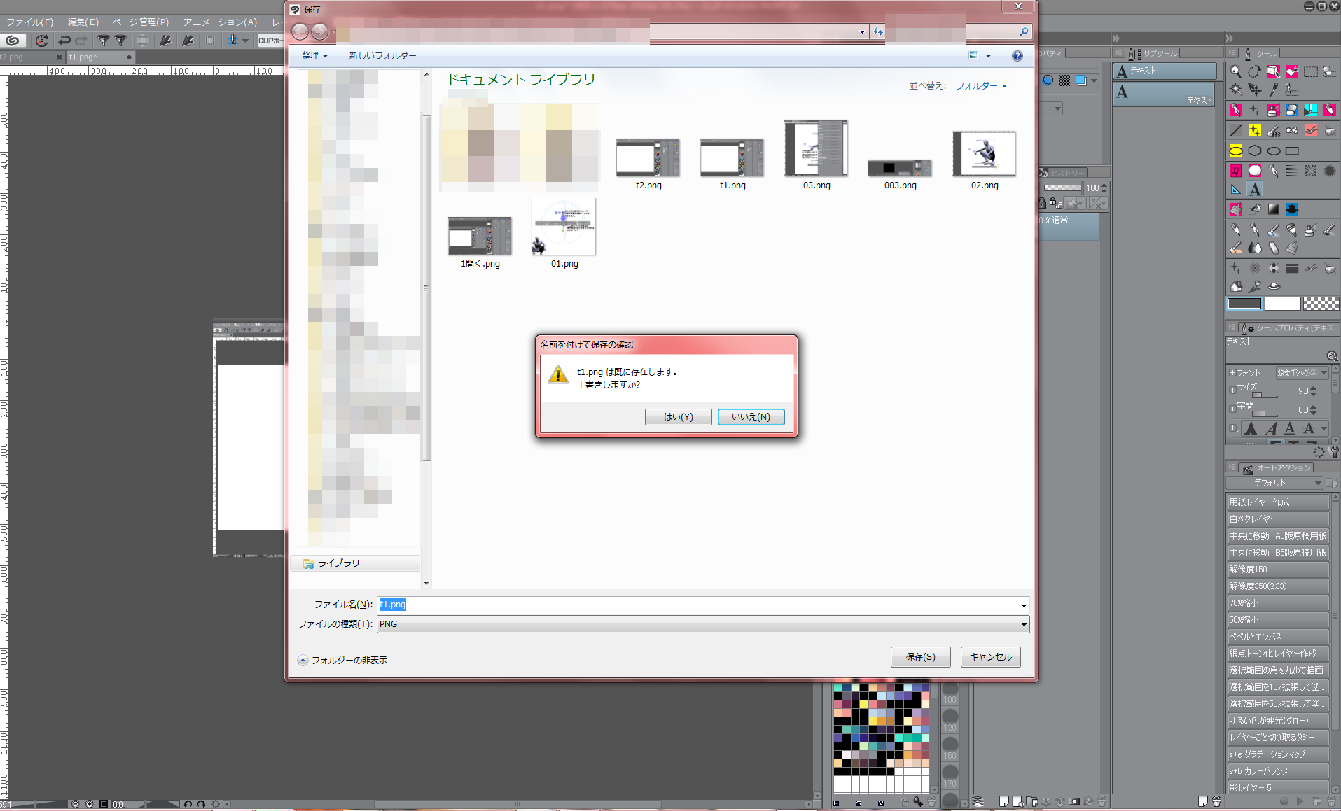This screenshot has height=811, width=1341.
Task: Open the 整理 dropdown in Save dialog
Action: [x=315, y=56]
